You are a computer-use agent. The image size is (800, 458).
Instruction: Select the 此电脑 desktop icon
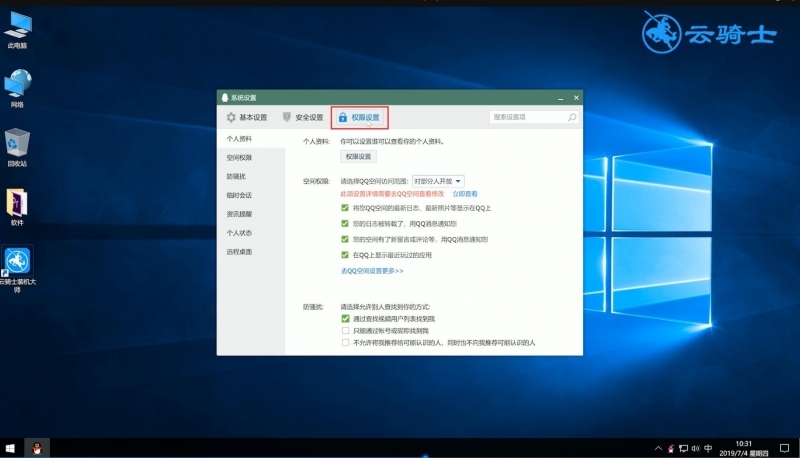point(18,31)
